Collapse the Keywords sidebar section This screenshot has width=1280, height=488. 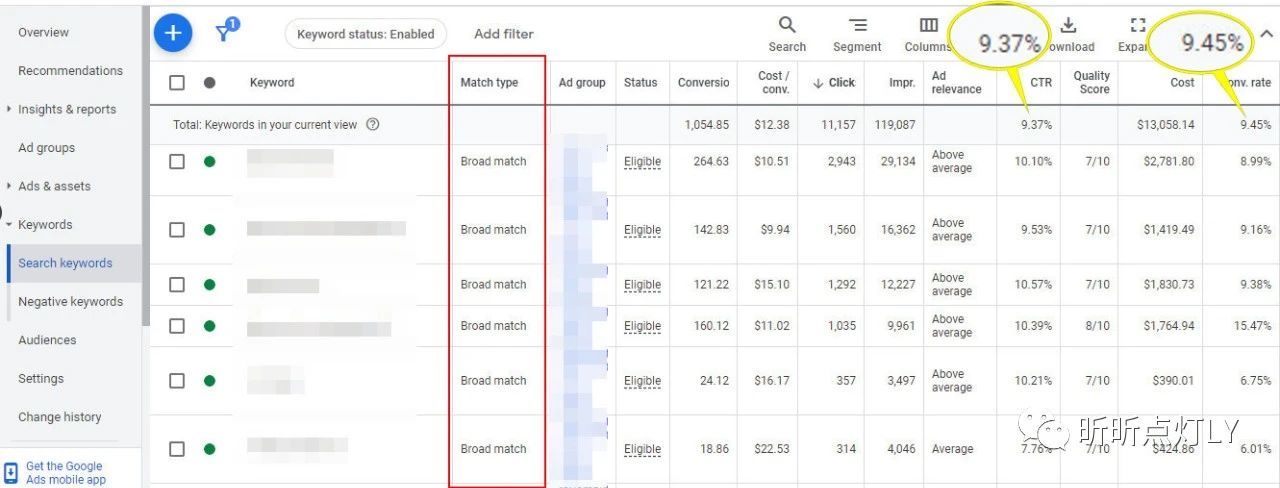click(9, 225)
